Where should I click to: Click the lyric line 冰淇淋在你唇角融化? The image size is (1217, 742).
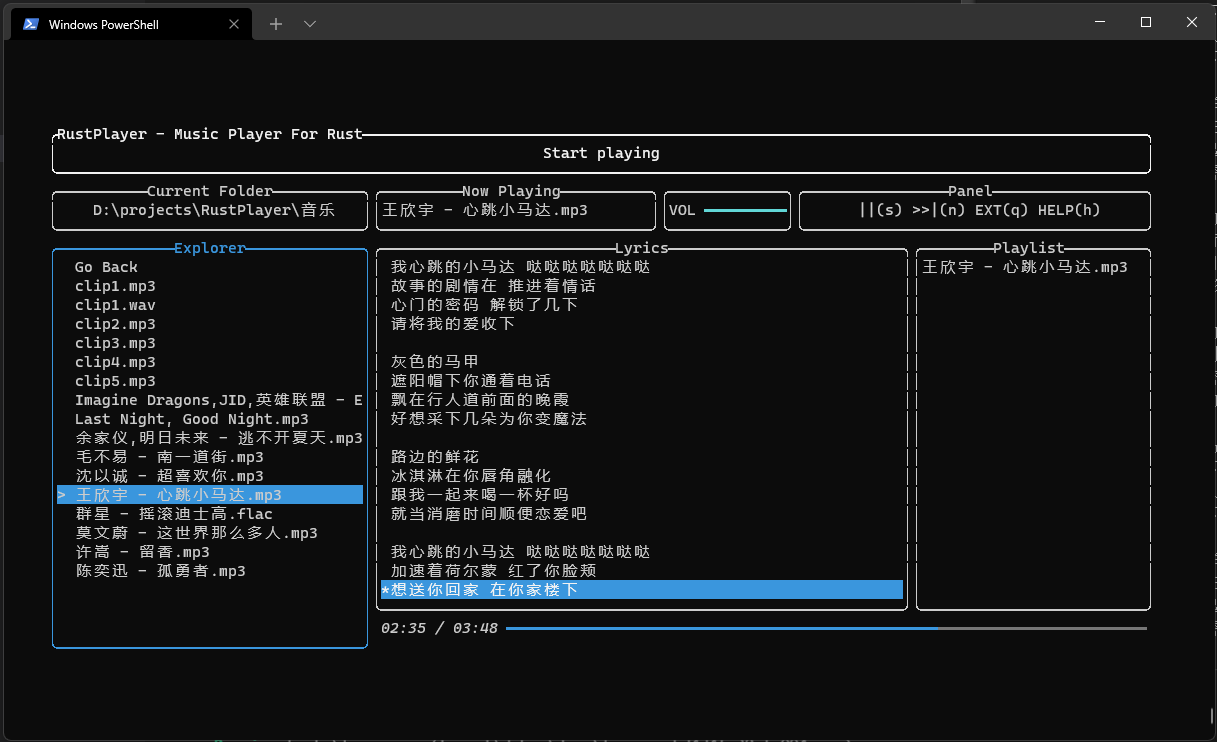tap(471, 476)
